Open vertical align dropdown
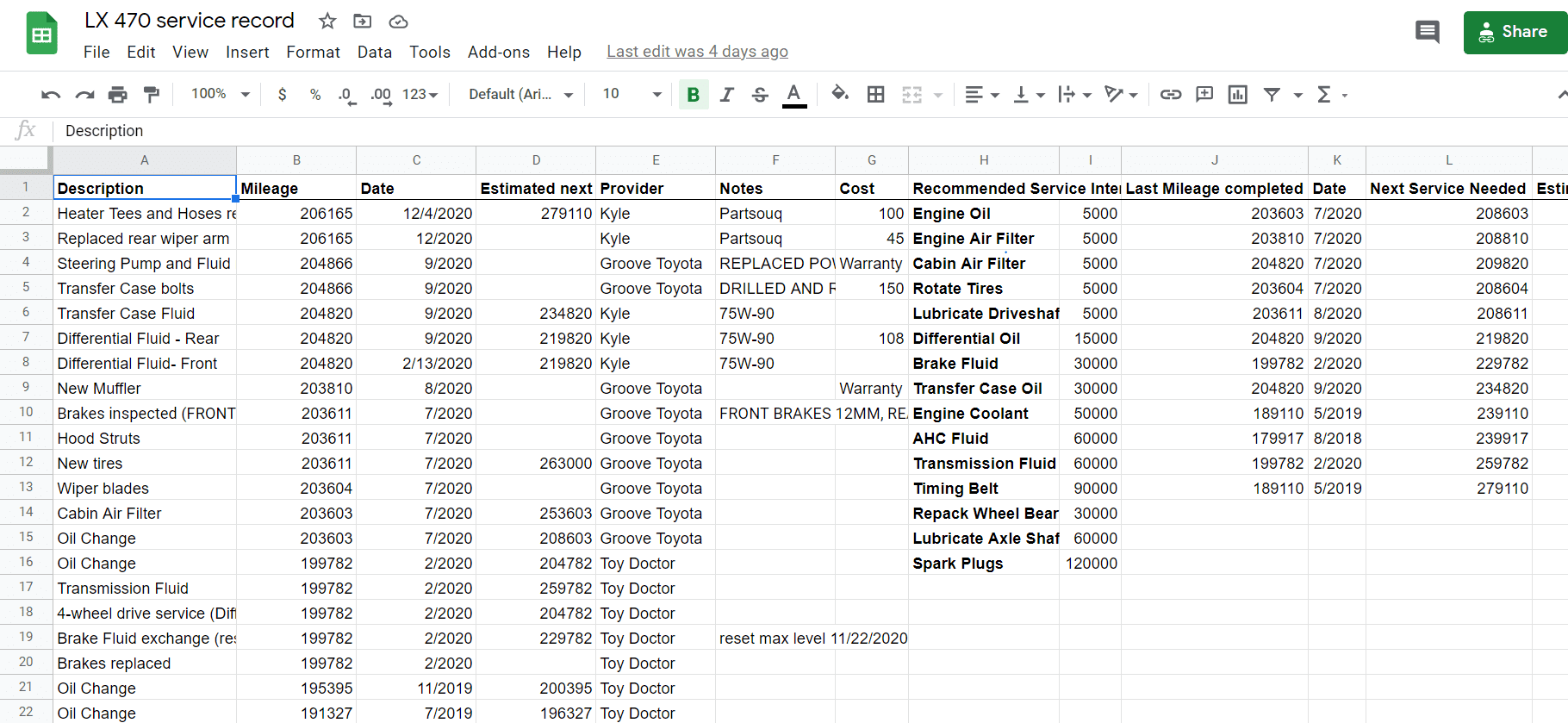The width and height of the screenshot is (1568, 723). point(1029,95)
